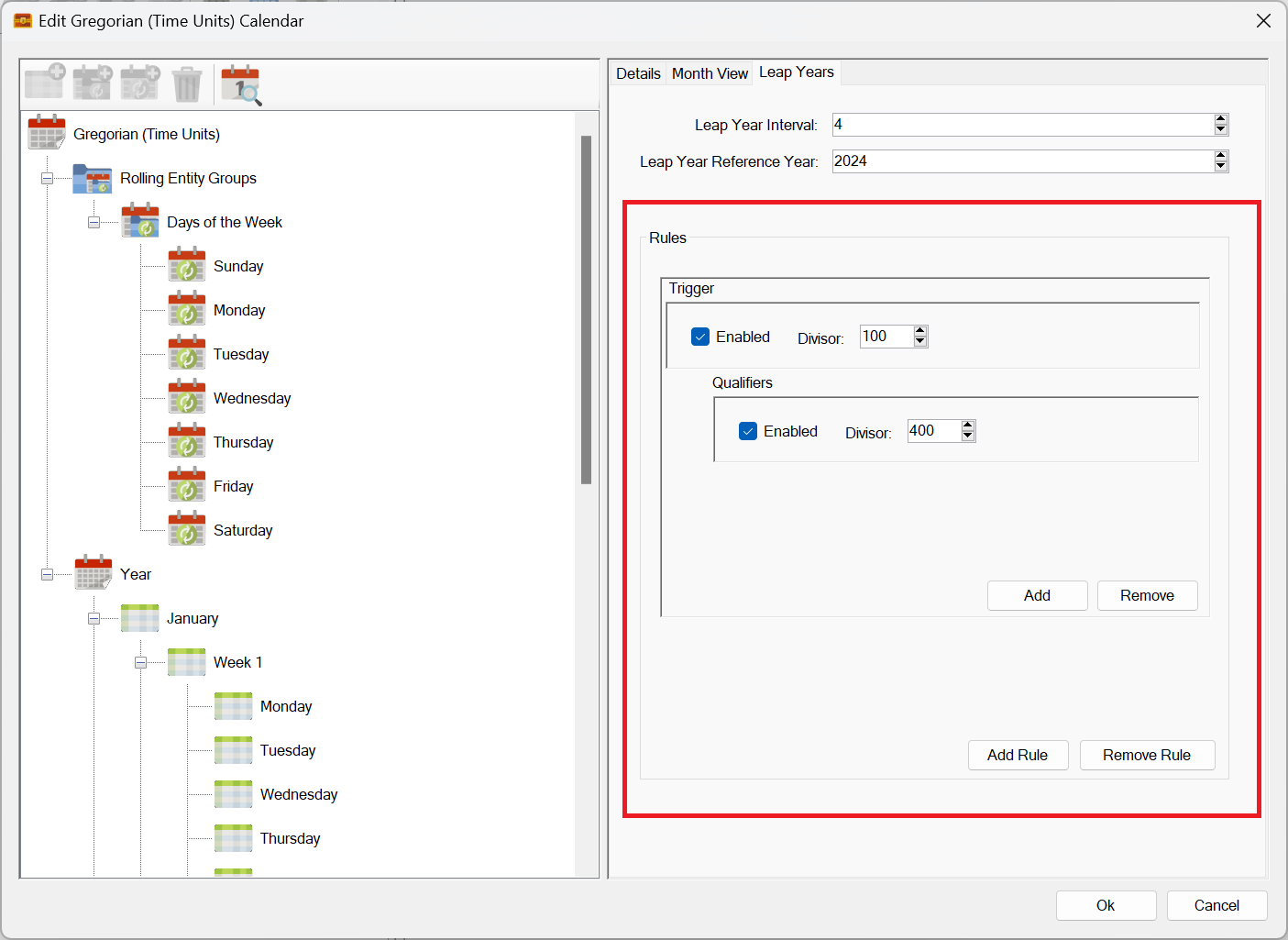Collapse the Week 1 tree node
The image size is (1288, 940).
pos(140,662)
